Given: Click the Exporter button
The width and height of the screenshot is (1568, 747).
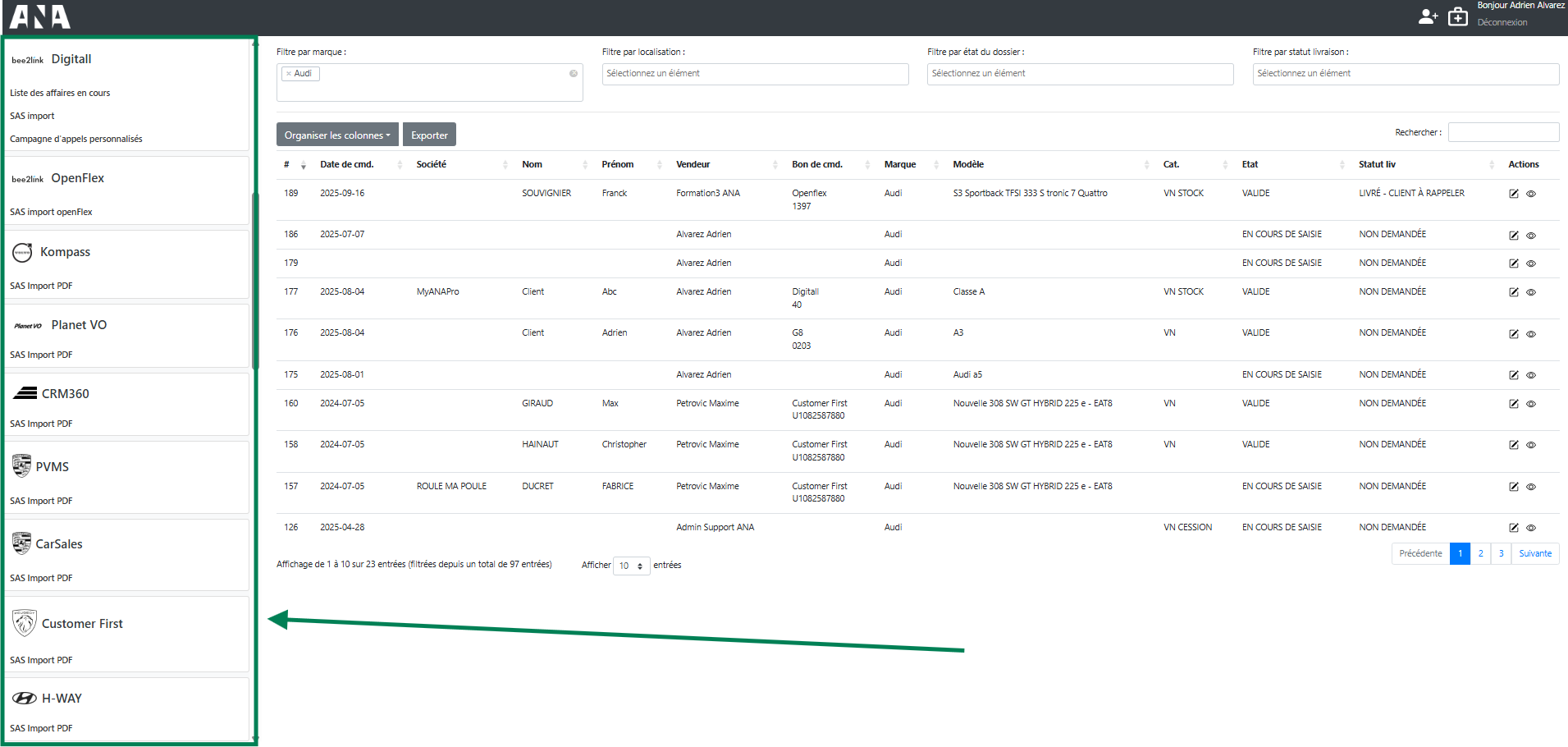Looking at the screenshot, I should pyautogui.click(x=429, y=135).
